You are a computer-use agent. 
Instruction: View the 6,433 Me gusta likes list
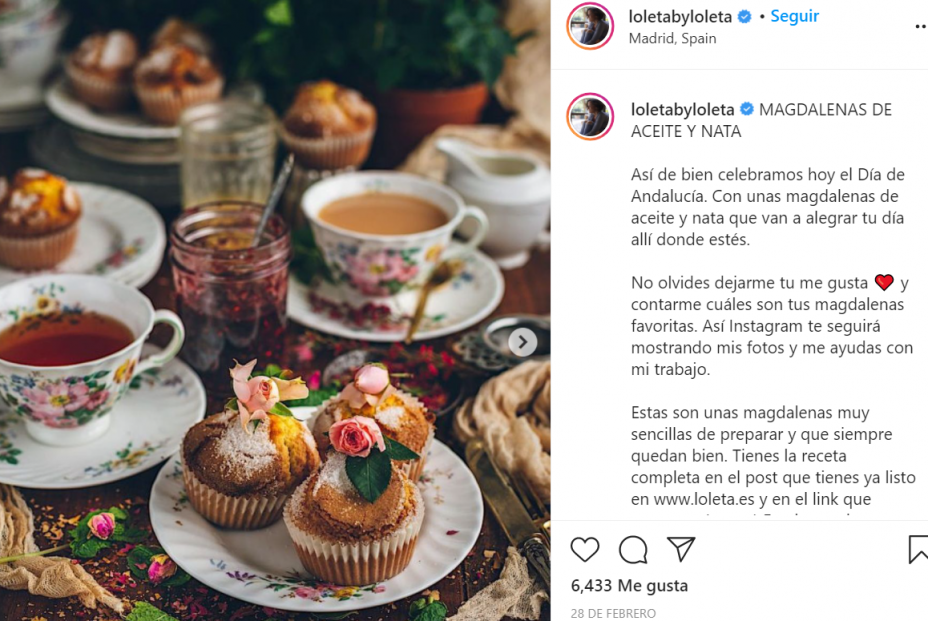click(629, 585)
